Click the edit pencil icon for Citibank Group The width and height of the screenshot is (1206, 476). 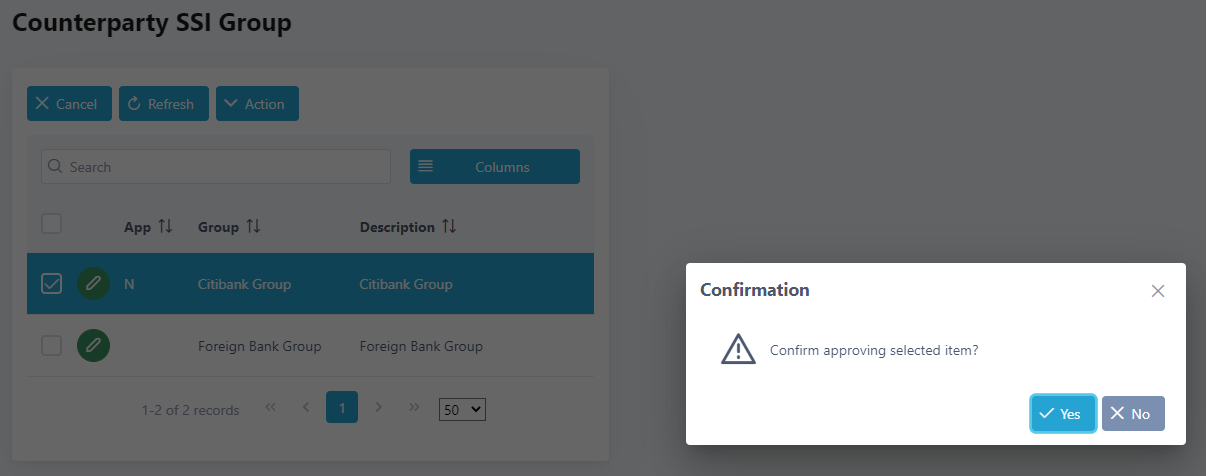tap(93, 284)
